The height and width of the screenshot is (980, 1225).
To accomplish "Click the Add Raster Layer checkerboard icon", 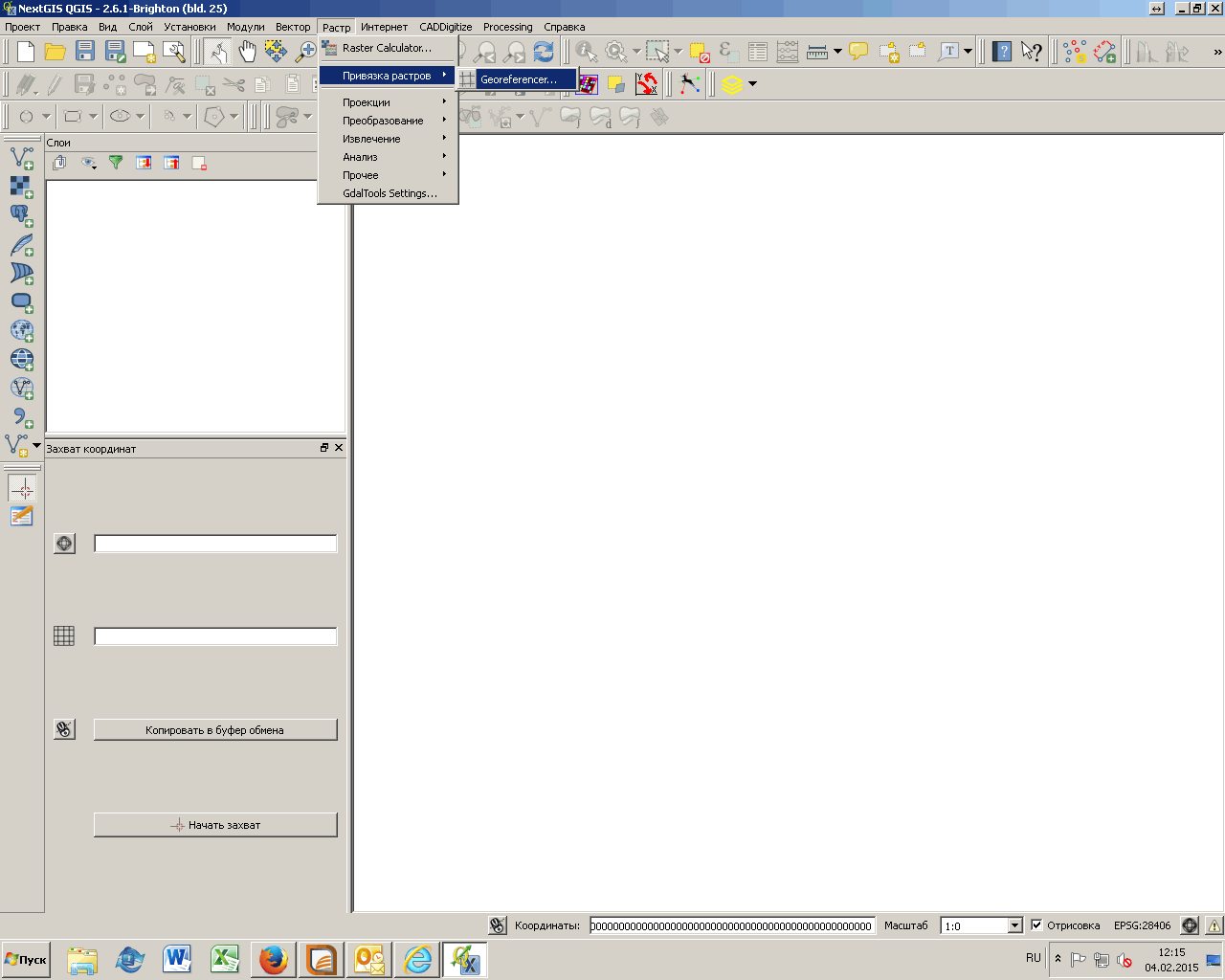I will (x=21, y=187).
